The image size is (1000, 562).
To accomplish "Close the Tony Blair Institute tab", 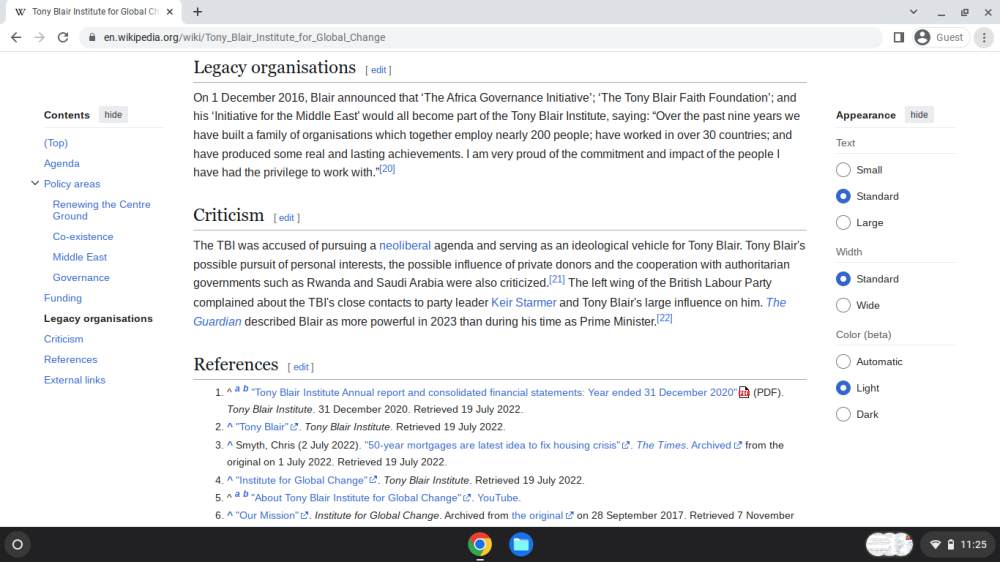I will point(170,11).
